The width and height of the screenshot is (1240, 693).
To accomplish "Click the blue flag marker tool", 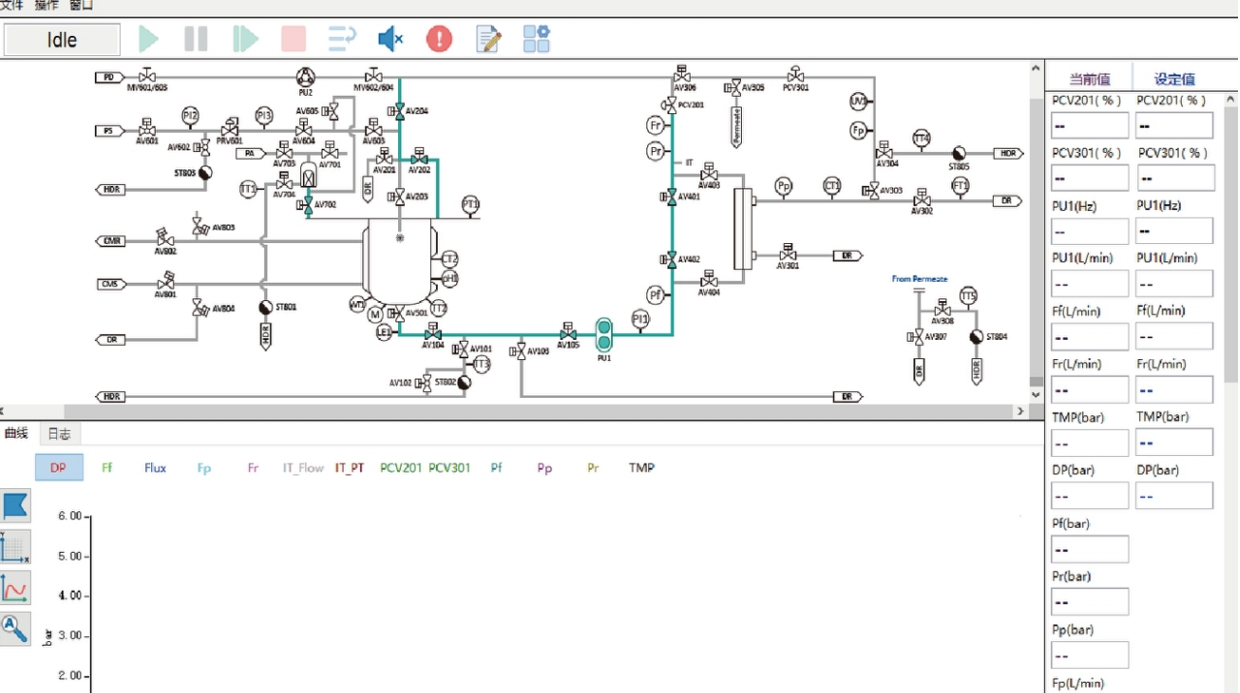I will [x=15, y=506].
